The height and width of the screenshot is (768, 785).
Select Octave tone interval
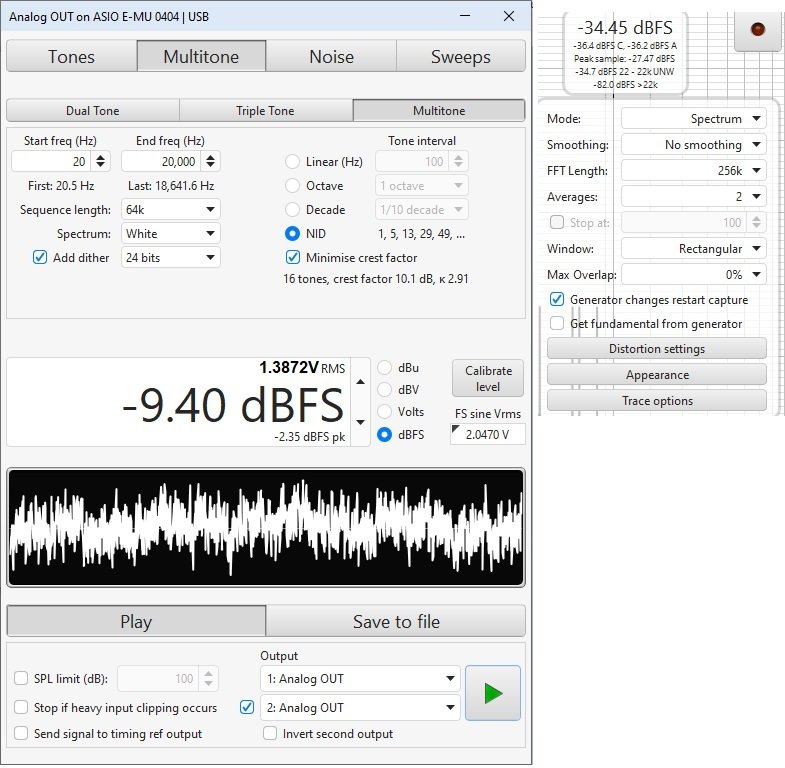[x=292, y=186]
